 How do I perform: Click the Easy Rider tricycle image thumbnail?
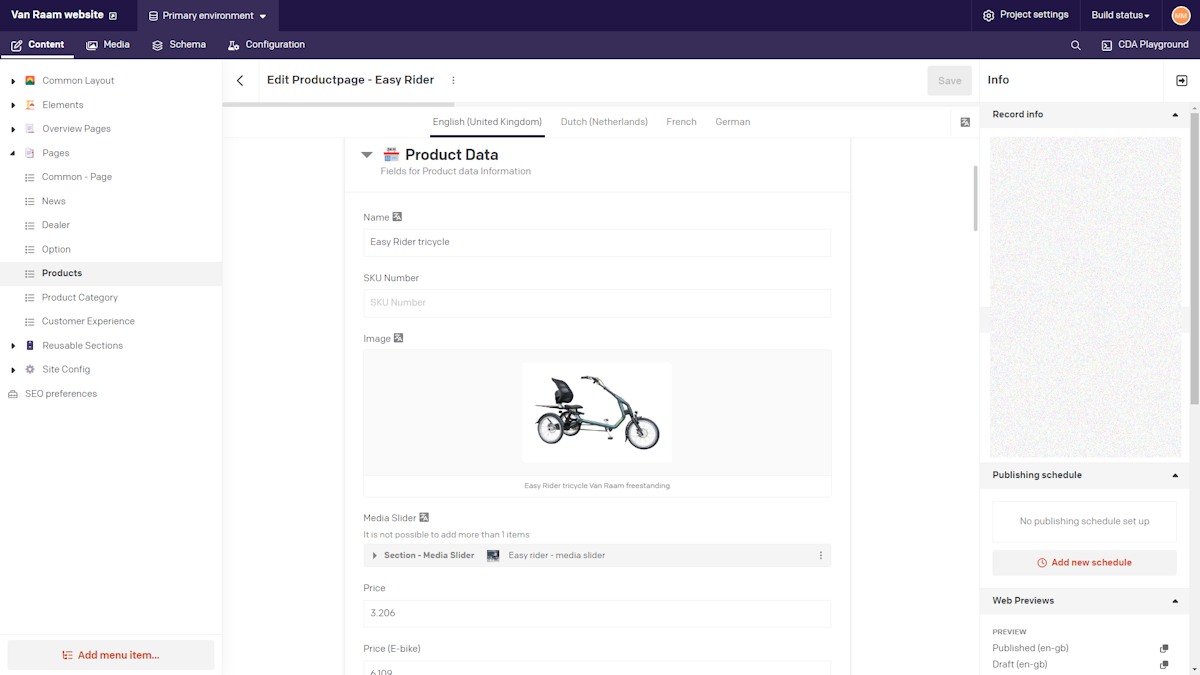(597, 413)
